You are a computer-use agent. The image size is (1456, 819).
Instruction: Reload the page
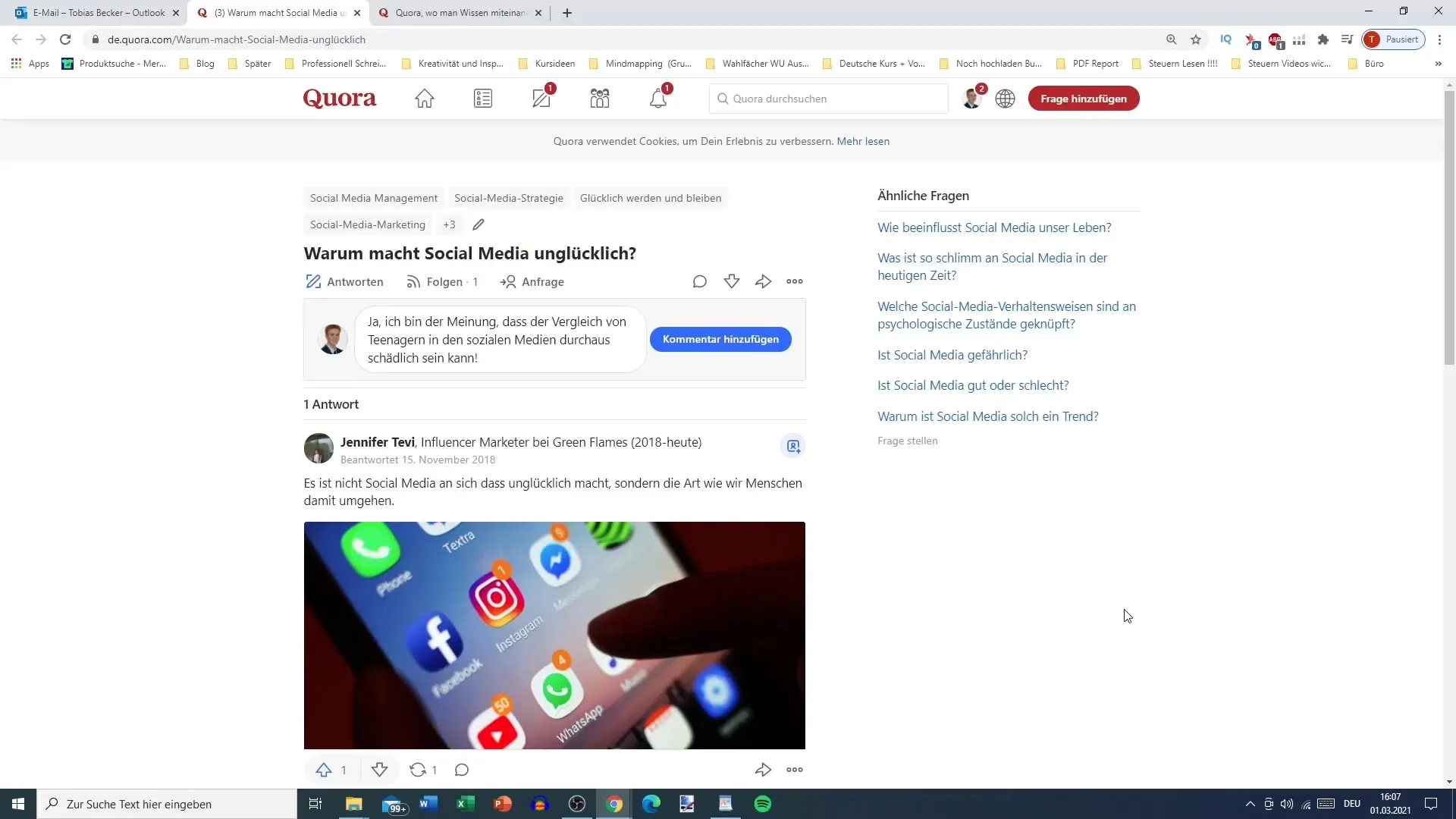click(65, 39)
